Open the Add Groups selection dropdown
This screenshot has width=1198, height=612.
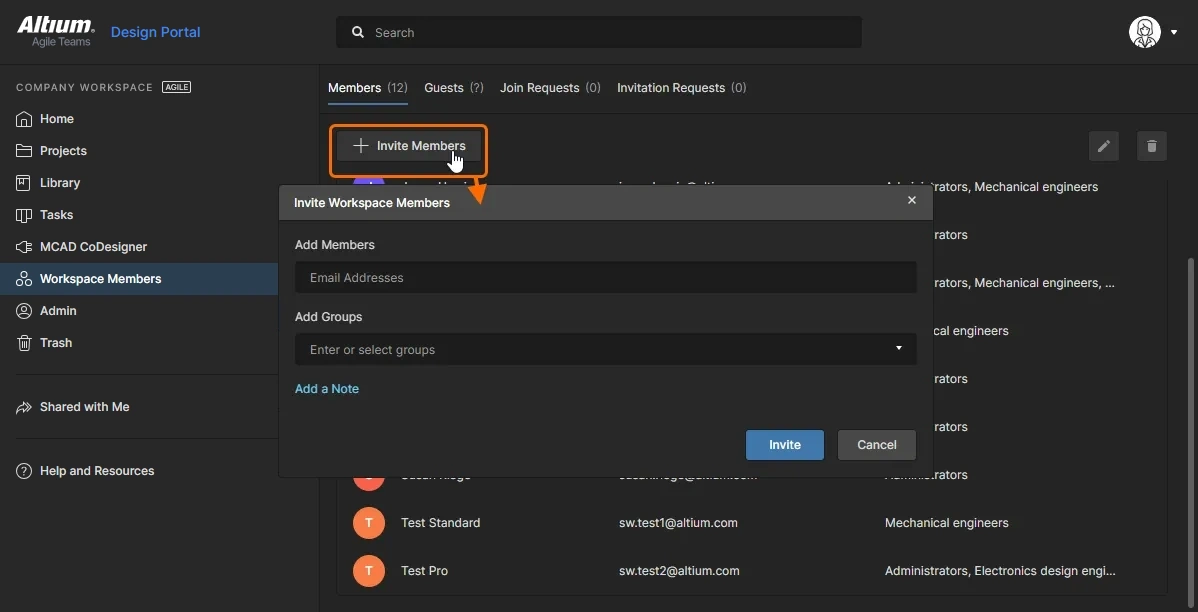[x=898, y=348]
